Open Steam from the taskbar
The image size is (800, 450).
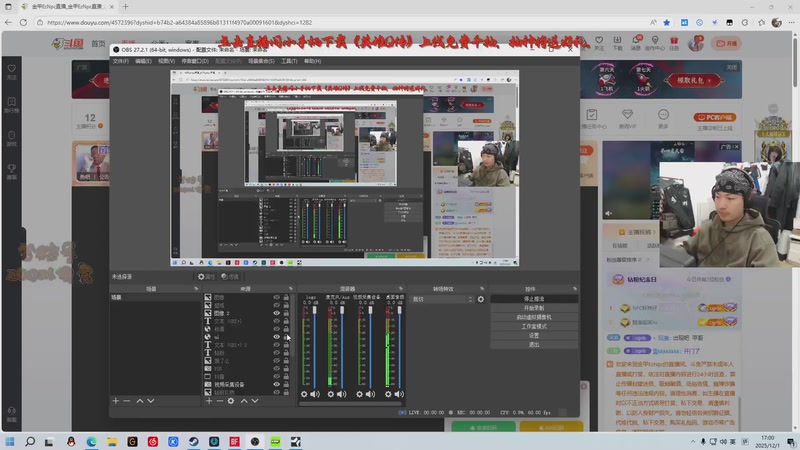coord(193,441)
